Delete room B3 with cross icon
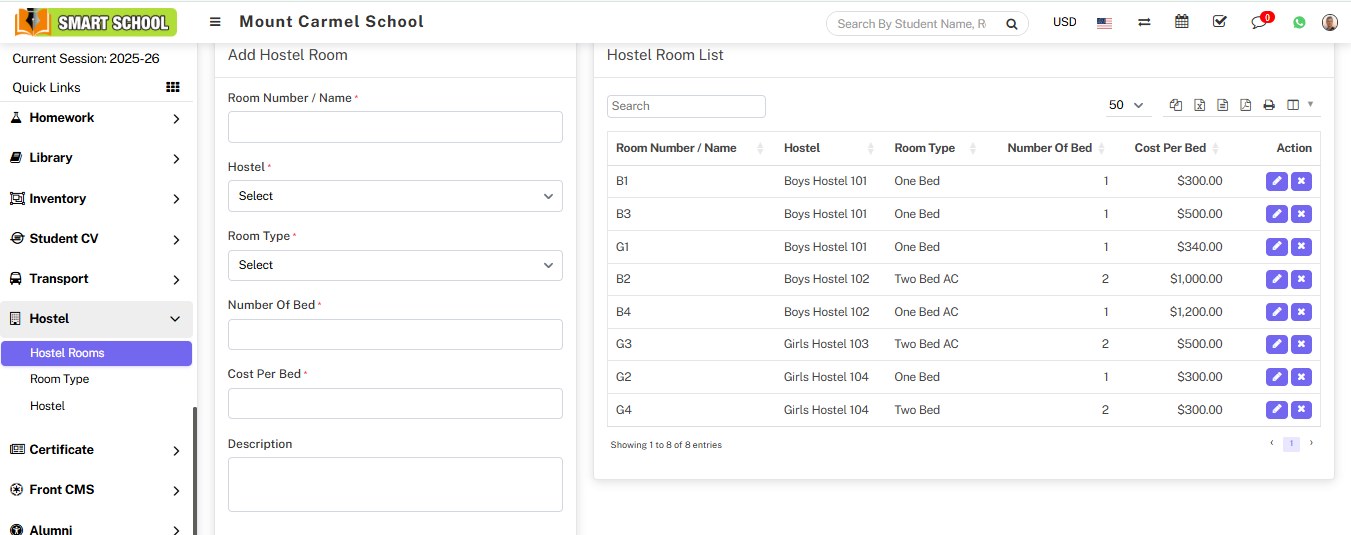Screen dimensions: 1351x535 coord(1301,214)
